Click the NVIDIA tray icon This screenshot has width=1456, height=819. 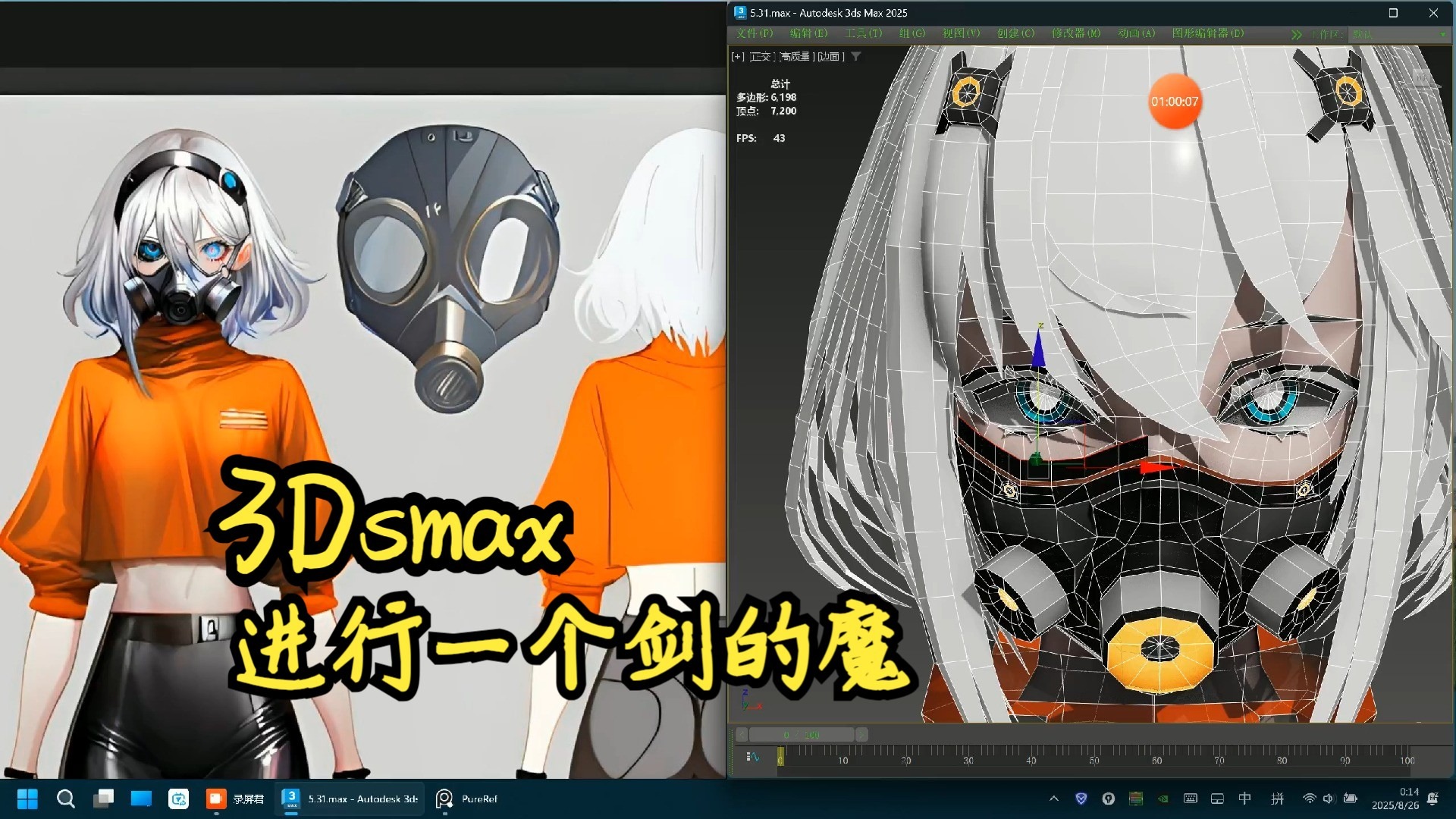(x=1163, y=799)
